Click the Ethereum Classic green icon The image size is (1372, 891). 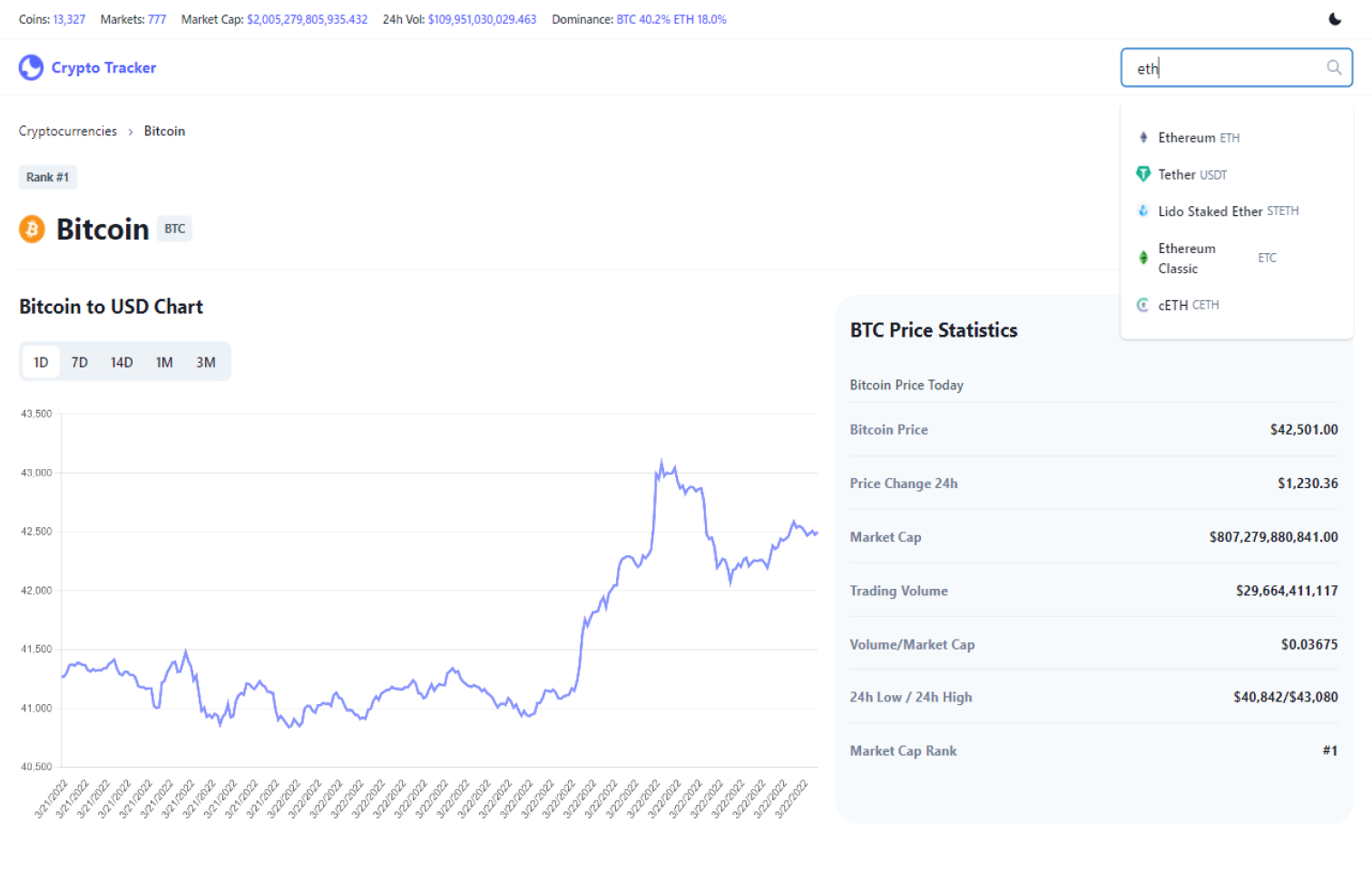coord(1143,259)
